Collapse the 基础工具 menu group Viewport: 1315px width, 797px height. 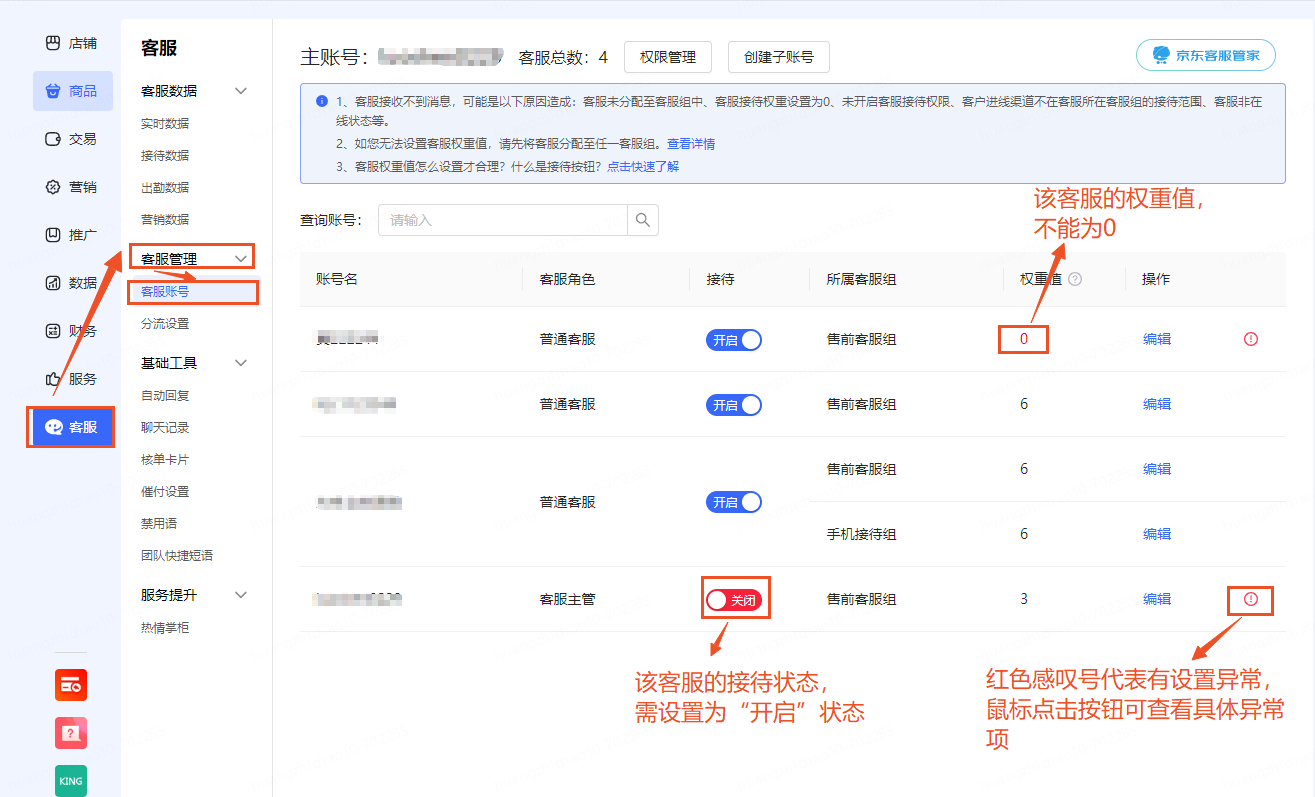coord(240,363)
